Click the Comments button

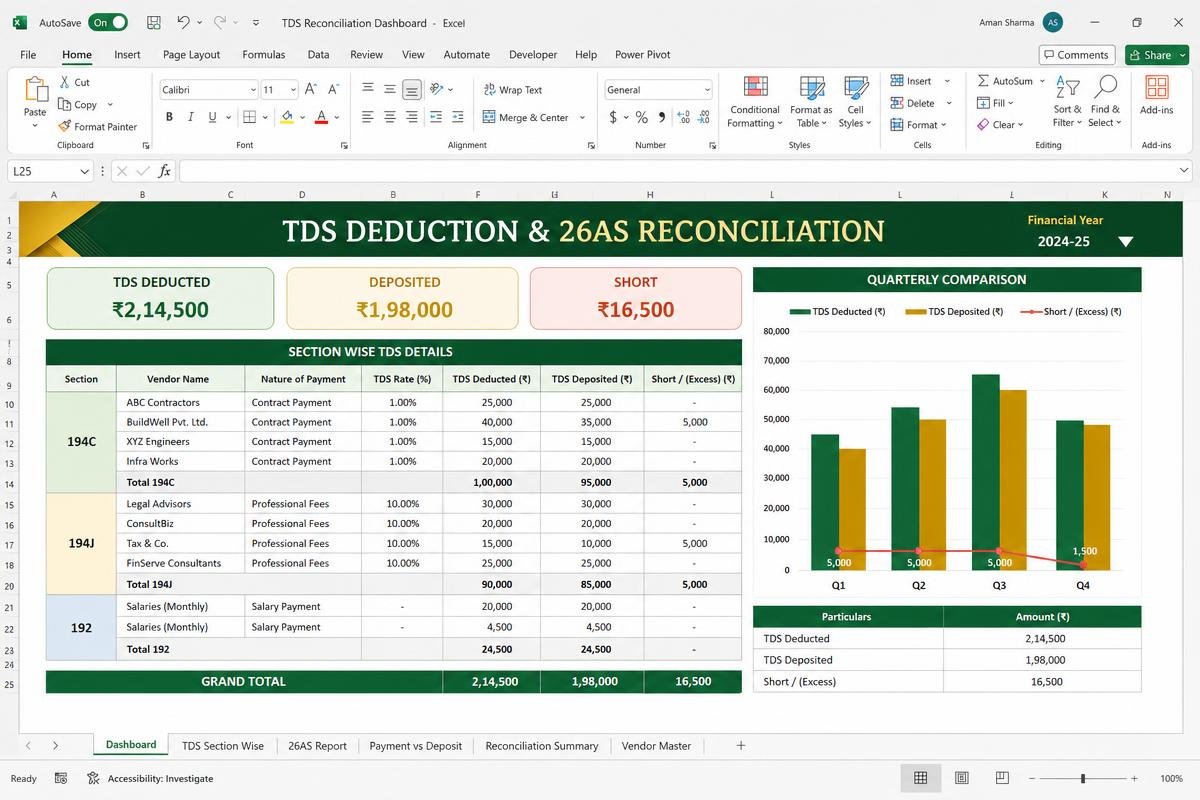tap(1076, 55)
